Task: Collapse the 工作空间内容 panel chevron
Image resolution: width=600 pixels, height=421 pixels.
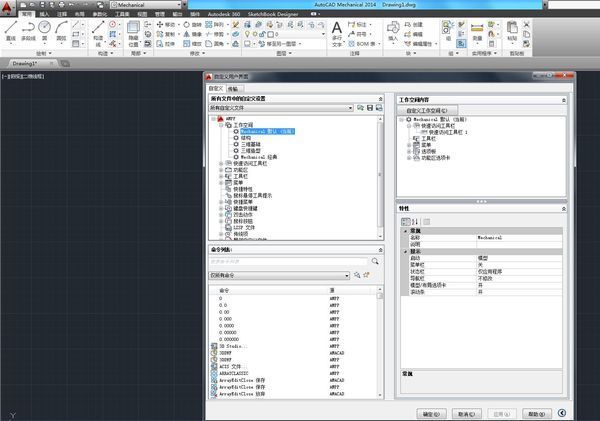Action: click(x=564, y=100)
